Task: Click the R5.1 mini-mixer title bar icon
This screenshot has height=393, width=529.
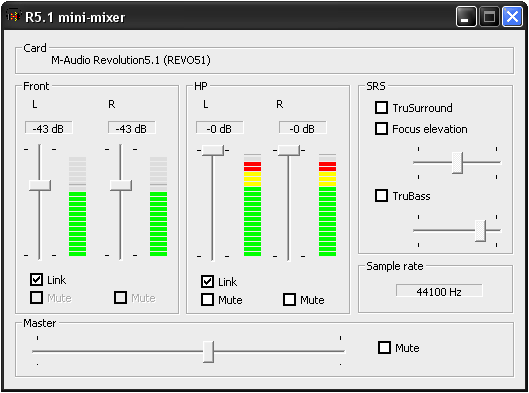Action: (x=13, y=16)
